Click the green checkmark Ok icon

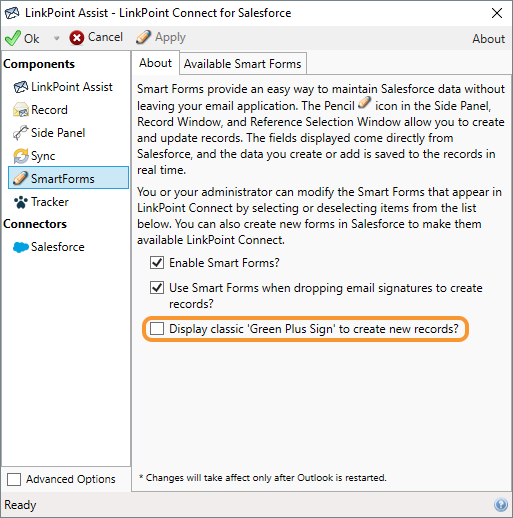pyautogui.click(x=13, y=38)
